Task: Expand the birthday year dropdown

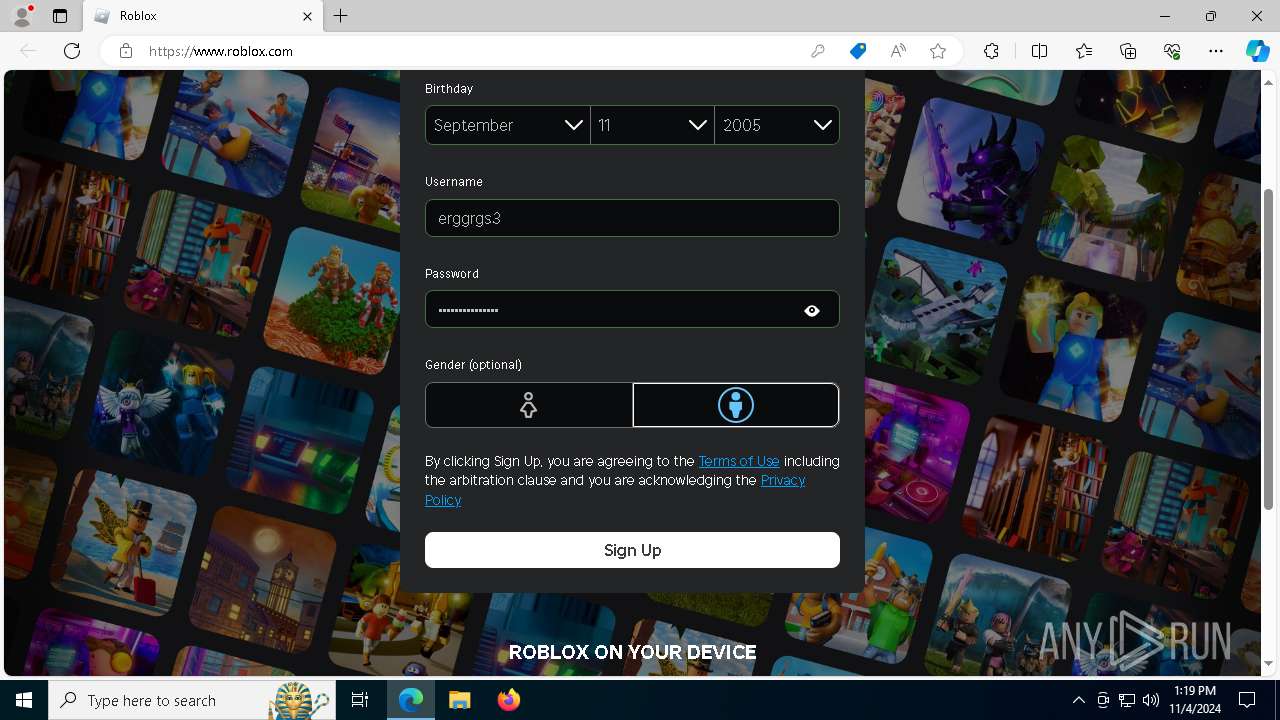Action: [x=777, y=125]
